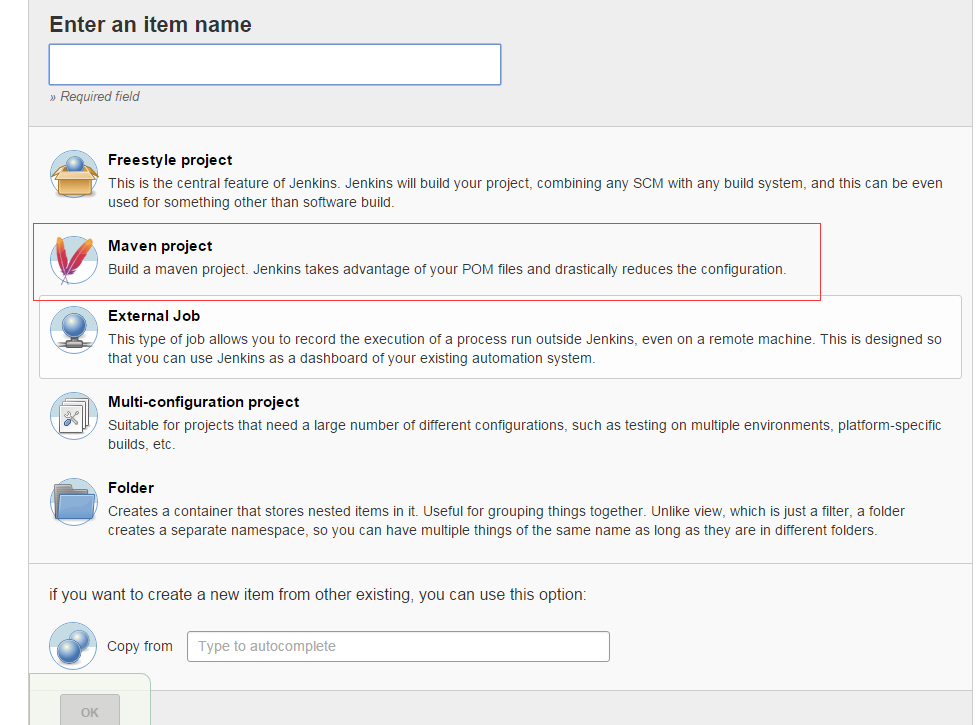Click the Multi-configuration project tools icon

pyautogui.click(x=74, y=417)
